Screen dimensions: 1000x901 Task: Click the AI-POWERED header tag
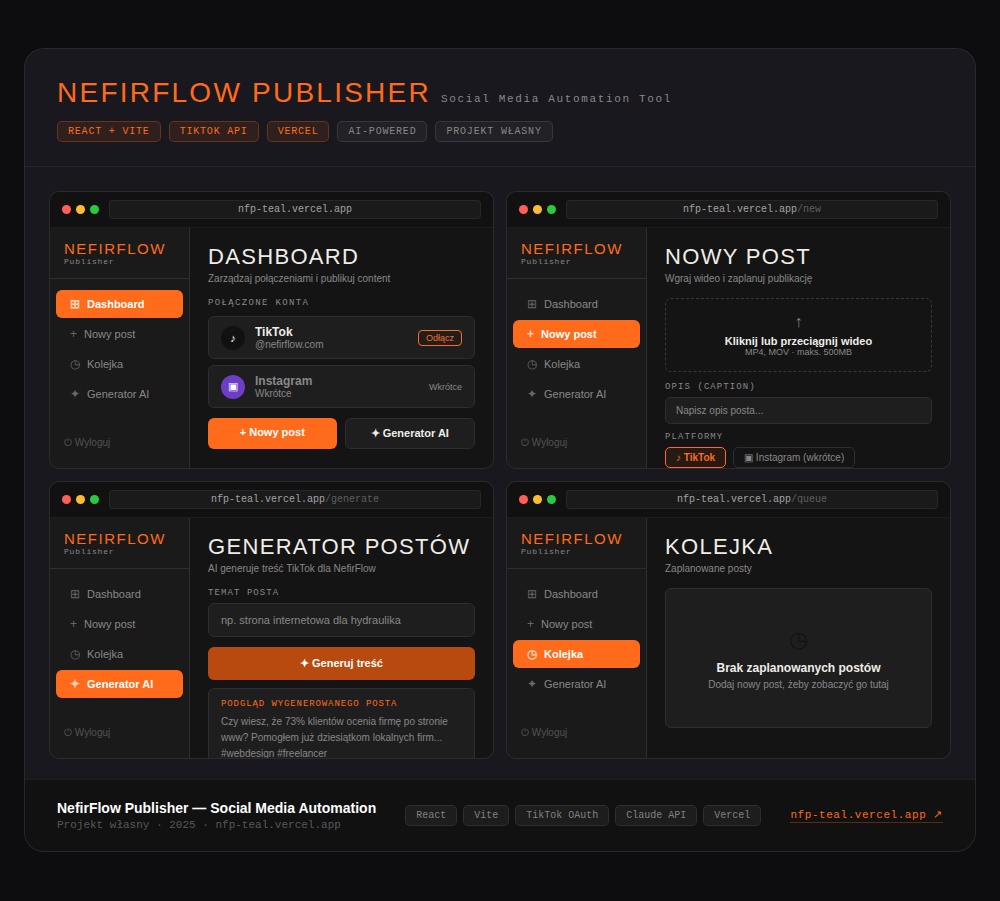[381, 131]
